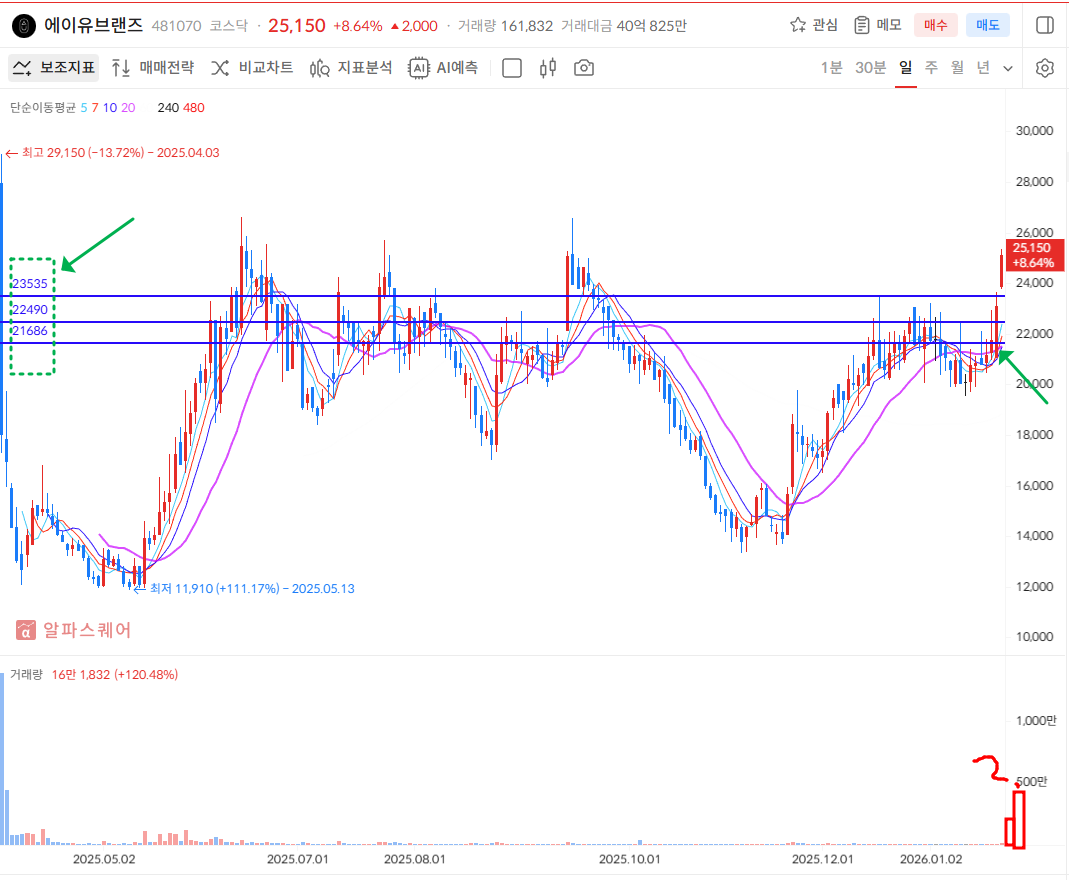This screenshot has width=1069, height=880.
Task: Click the 알파스퀘어 watermark logo
Action: [x=74, y=630]
